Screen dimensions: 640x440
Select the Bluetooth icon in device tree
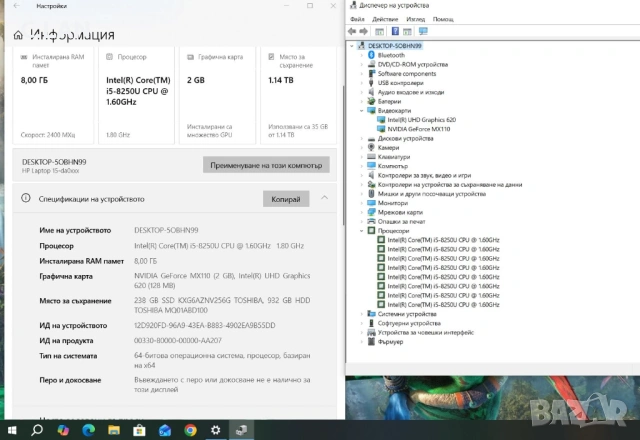[371, 55]
